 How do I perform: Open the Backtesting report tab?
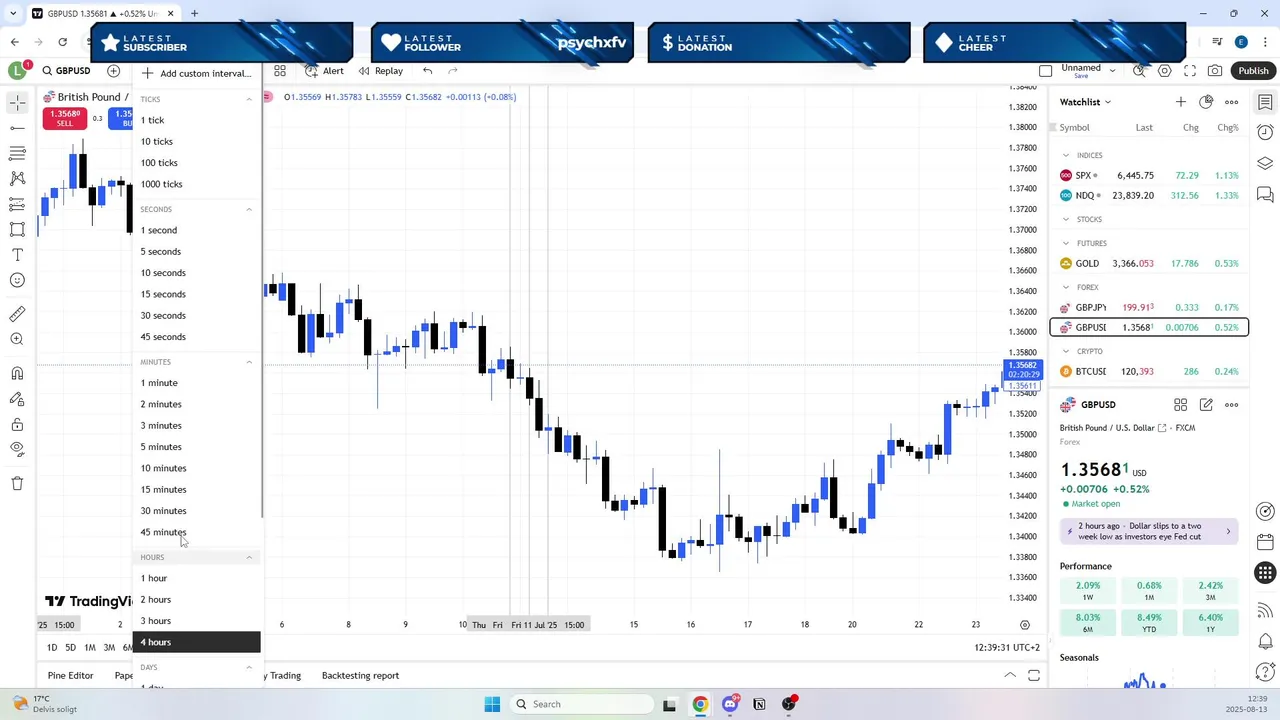(360, 675)
